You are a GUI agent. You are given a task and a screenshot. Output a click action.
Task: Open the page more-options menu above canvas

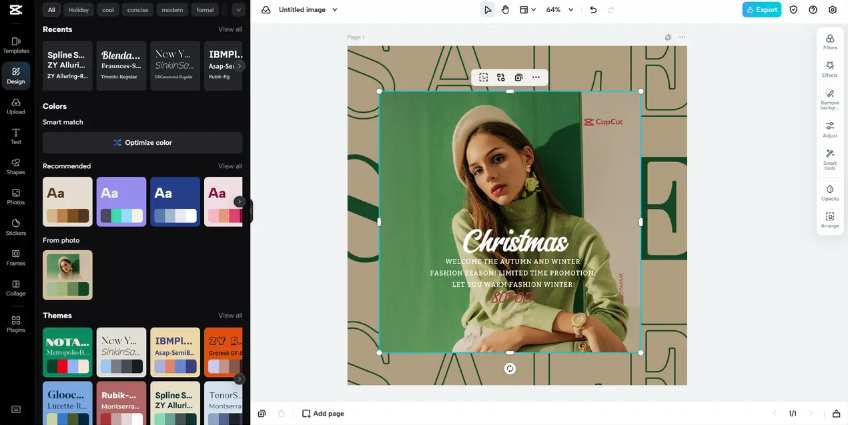pos(682,37)
